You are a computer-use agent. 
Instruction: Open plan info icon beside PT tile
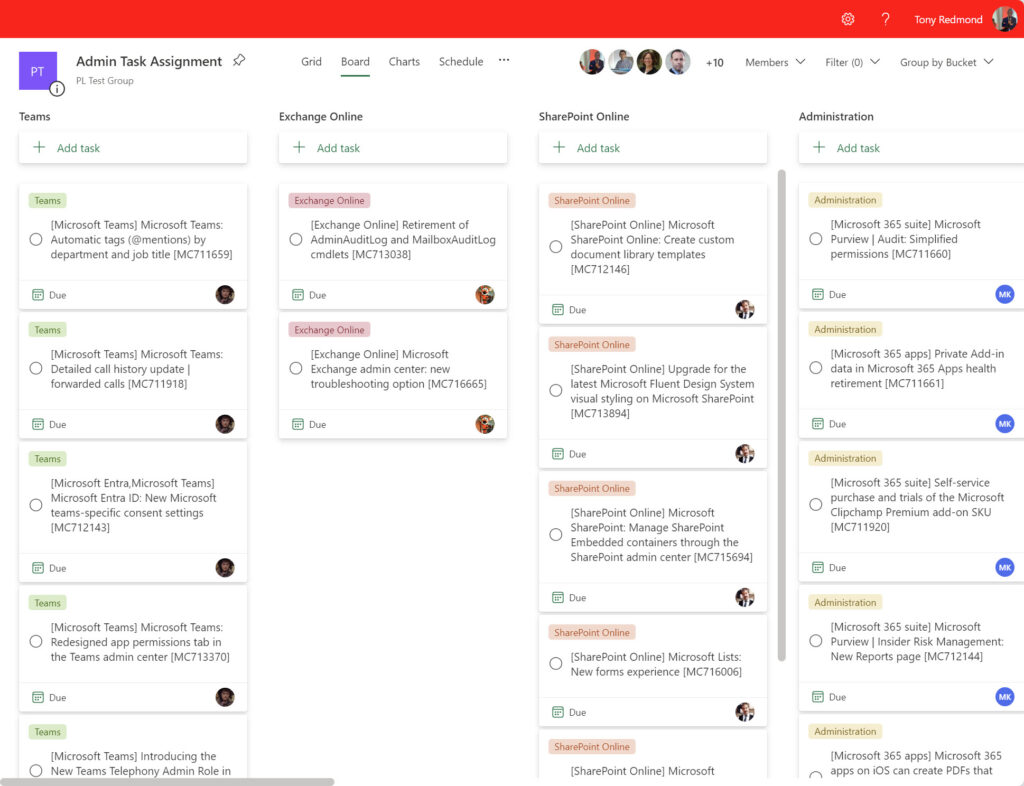pos(57,89)
